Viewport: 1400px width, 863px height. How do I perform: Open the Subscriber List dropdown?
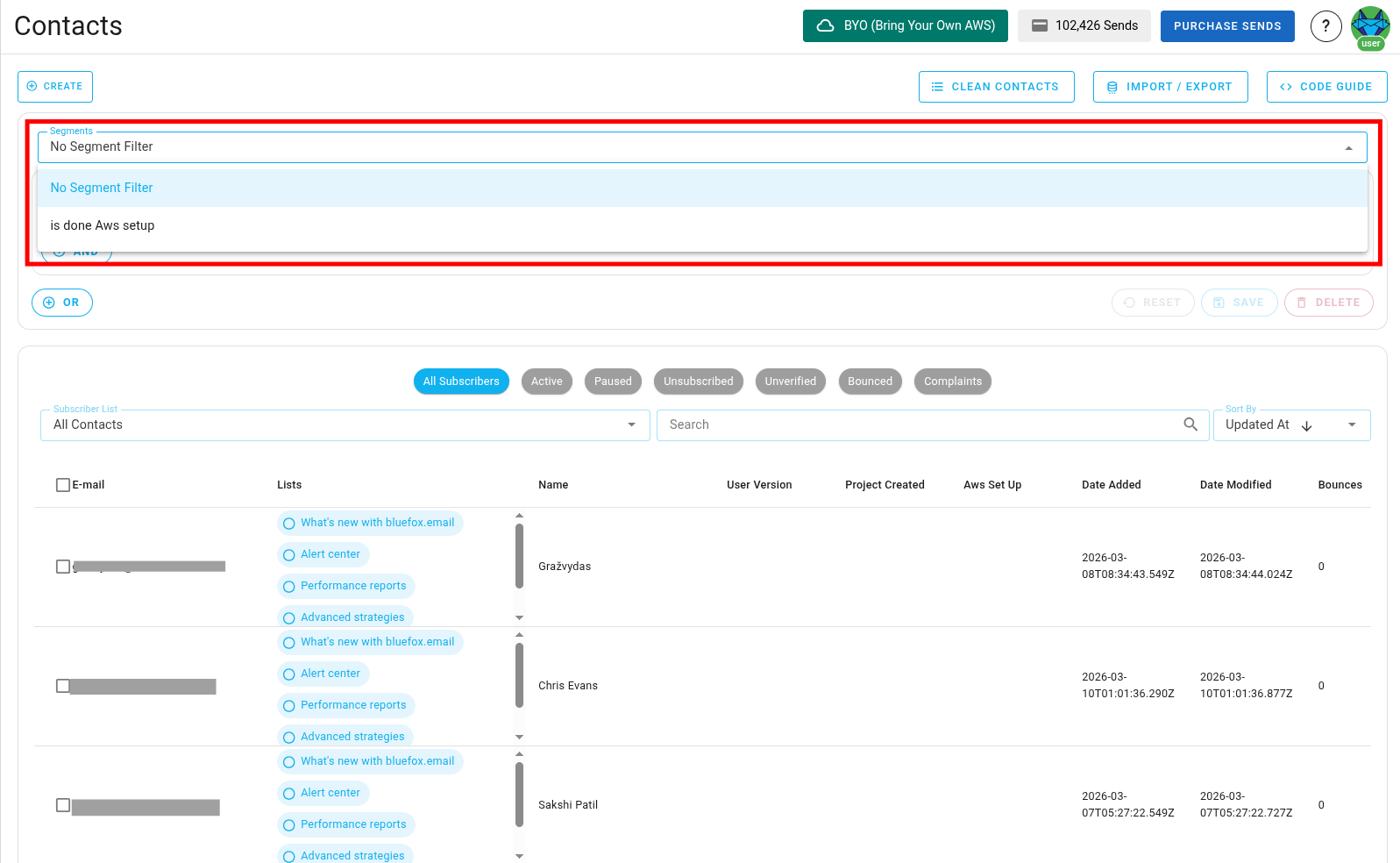point(345,425)
